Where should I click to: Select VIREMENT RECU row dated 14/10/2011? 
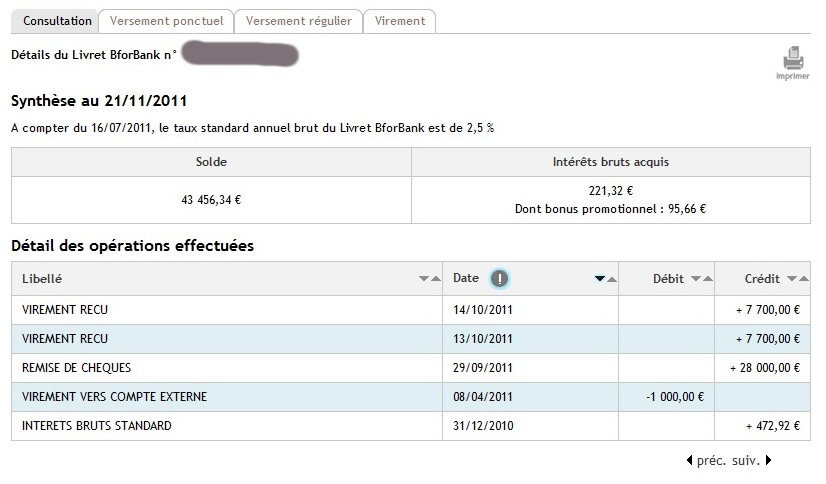pos(411,310)
